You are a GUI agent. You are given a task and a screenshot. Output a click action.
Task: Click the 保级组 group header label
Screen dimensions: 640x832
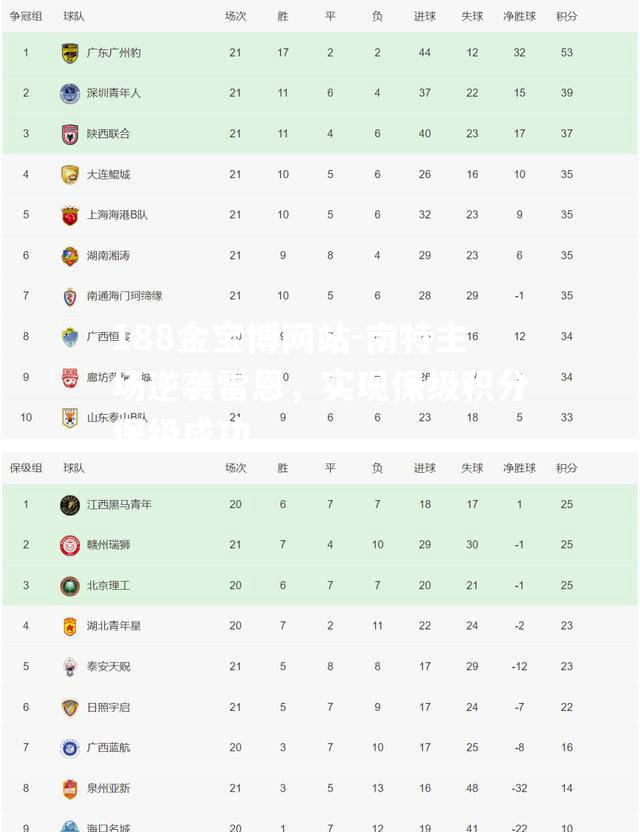click(26, 468)
